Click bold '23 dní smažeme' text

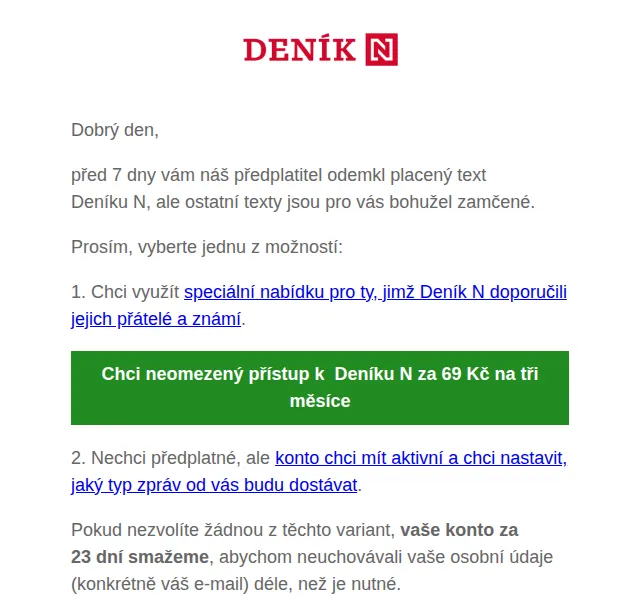[140, 557]
